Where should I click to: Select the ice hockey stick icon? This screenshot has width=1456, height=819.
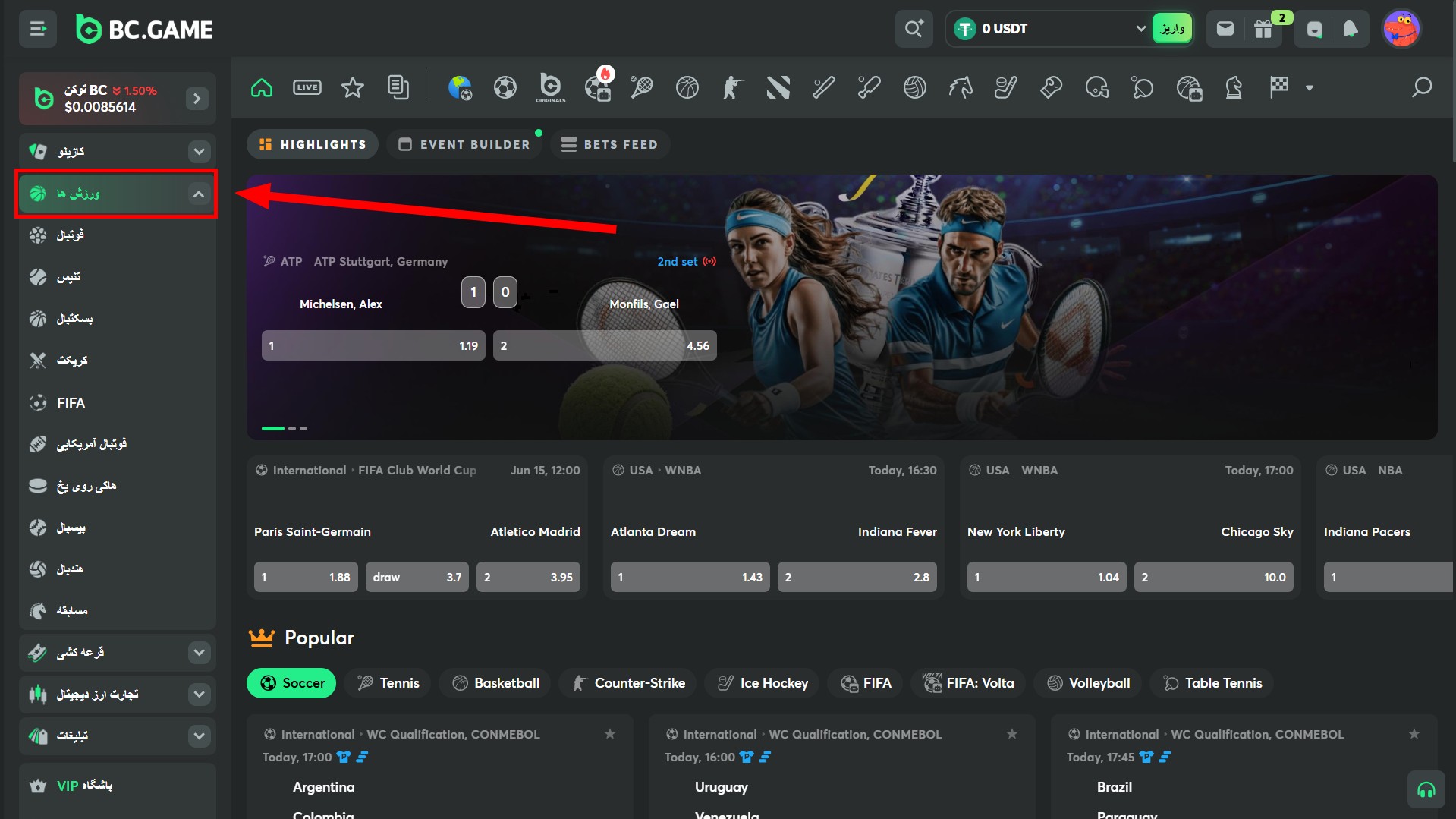(x=1006, y=87)
